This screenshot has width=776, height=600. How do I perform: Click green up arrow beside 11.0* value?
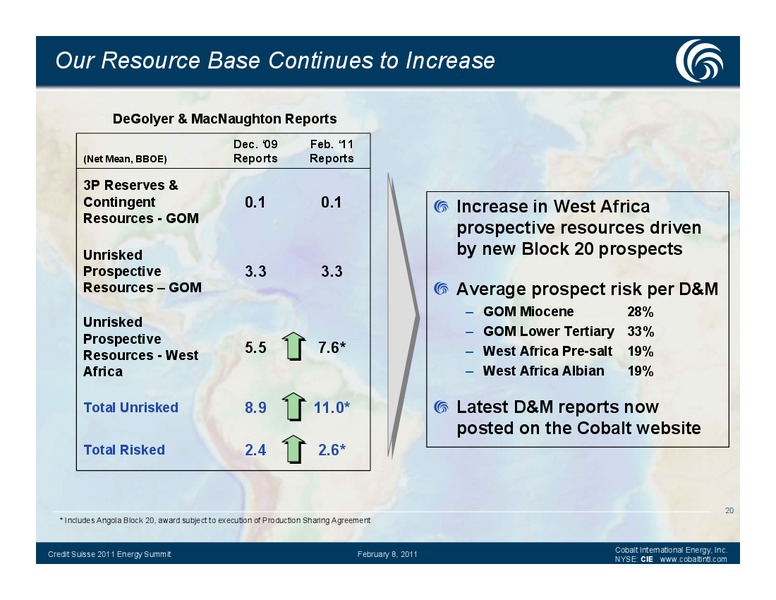[x=294, y=406]
